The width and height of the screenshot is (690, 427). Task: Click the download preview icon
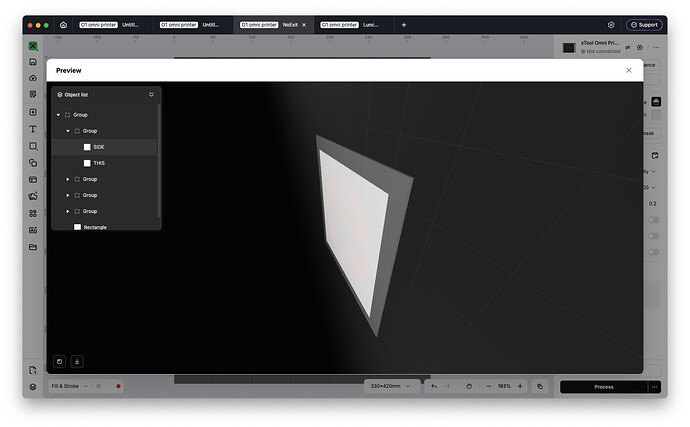tap(77, 362)
